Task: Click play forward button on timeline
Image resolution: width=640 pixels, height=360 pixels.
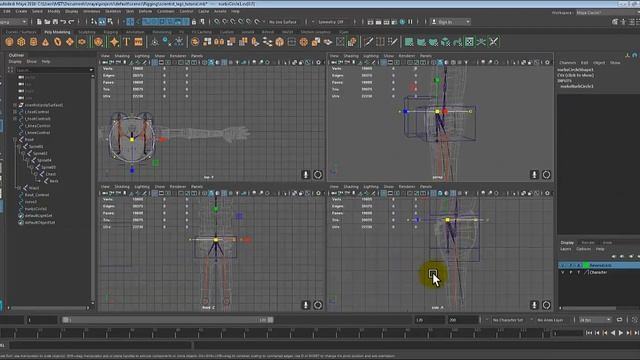Action: [x=621, y=333]
